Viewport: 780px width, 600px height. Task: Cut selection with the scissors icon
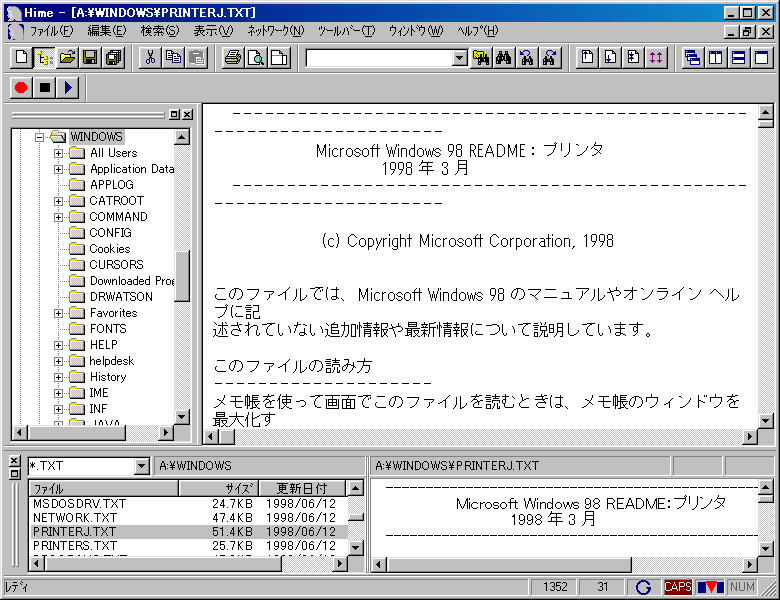tap(150, 58)
